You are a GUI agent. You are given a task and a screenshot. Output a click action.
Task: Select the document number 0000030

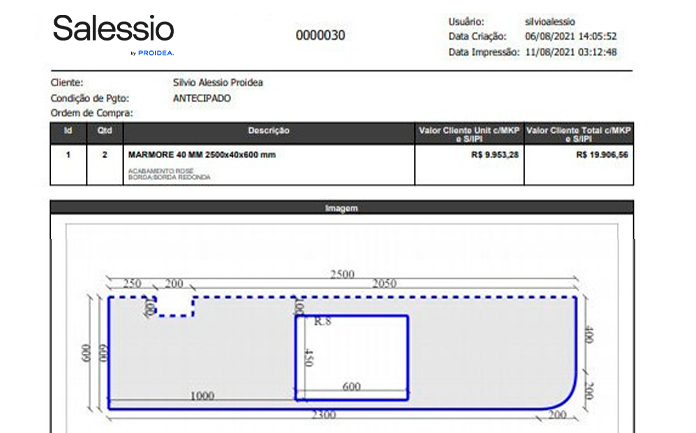point(320,35)
